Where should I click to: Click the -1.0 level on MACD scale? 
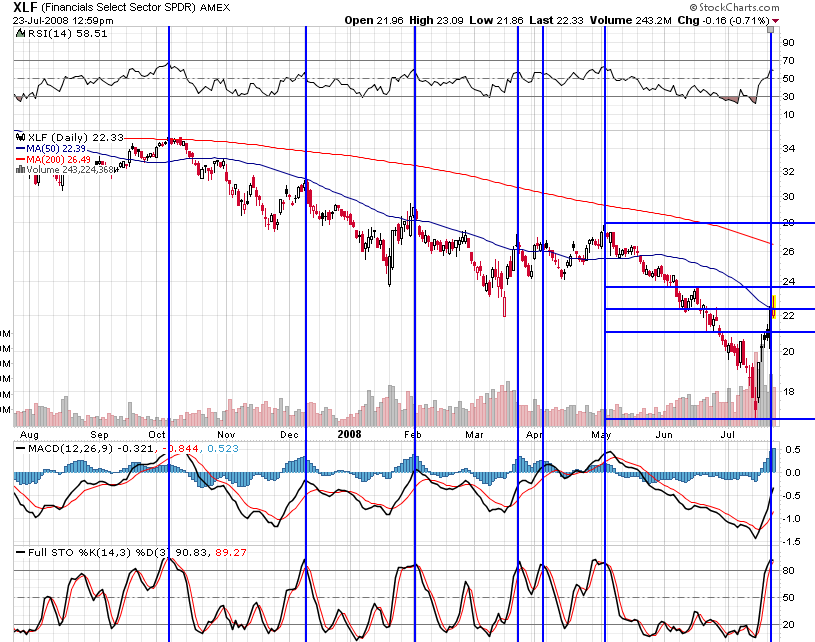point(791,519)
